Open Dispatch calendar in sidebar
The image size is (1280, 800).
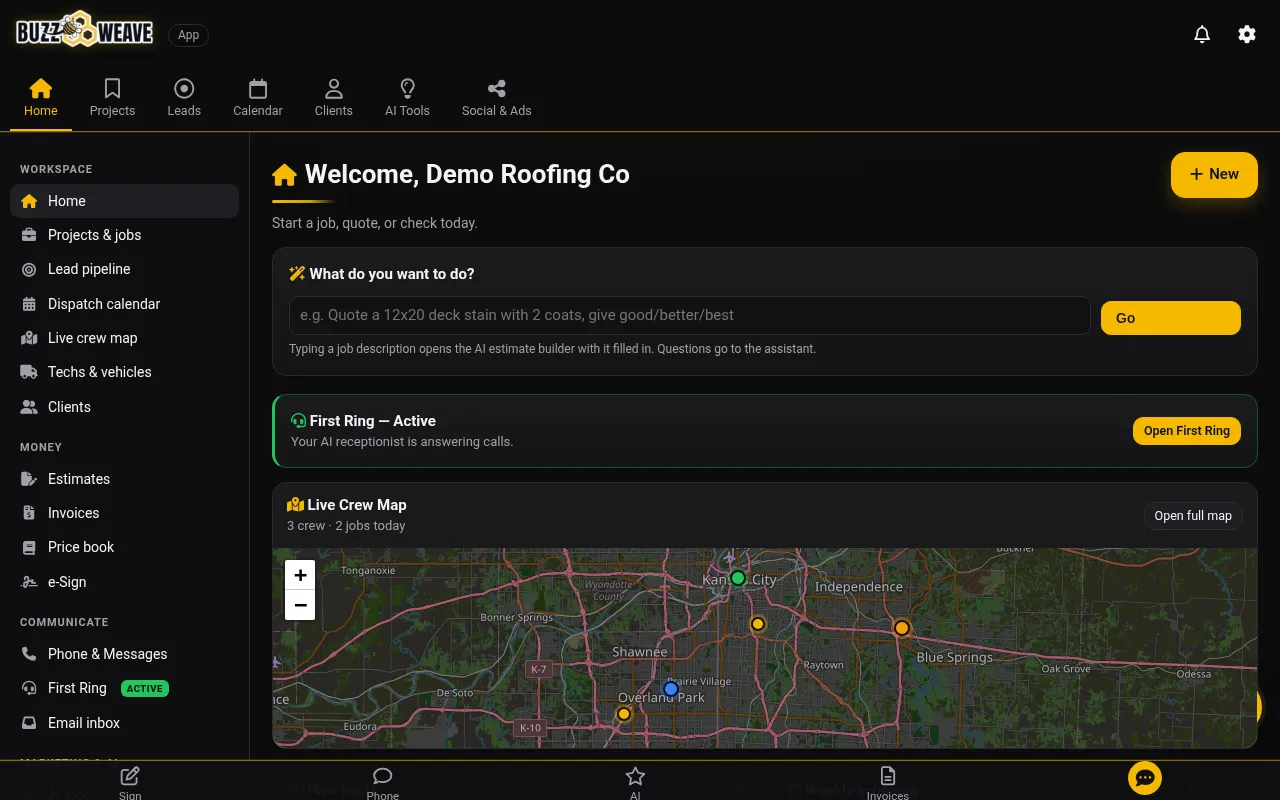click(124, 304)
